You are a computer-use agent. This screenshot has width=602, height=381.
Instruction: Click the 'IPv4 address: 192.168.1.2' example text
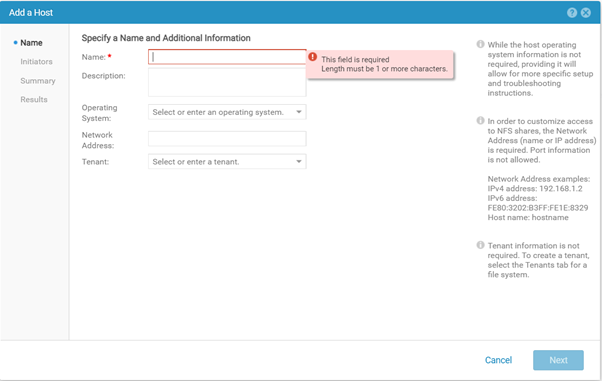tap(535, 189)
